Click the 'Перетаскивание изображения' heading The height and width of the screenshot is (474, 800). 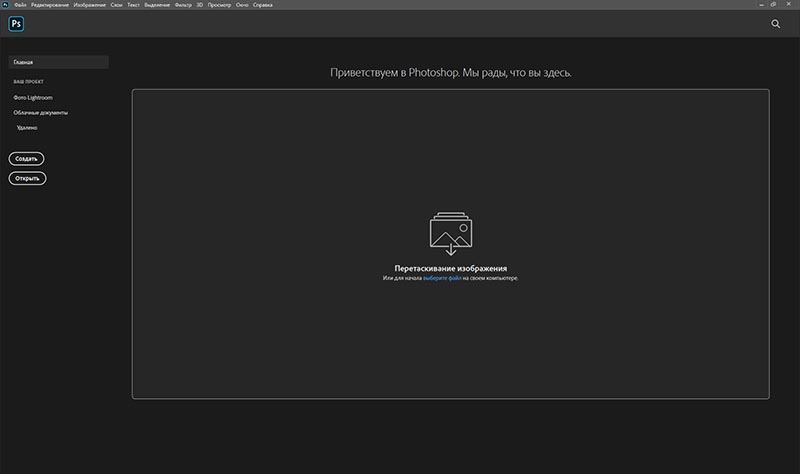[451, 268]
